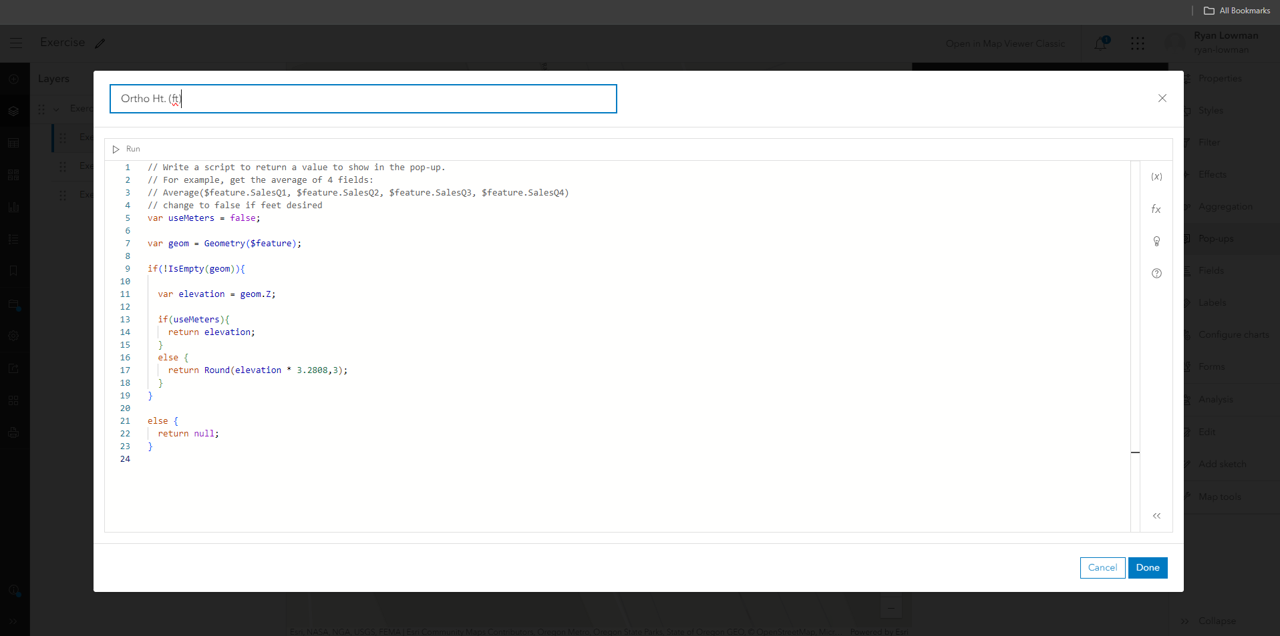Open the help question mark icon

pyautogui.click(x=1156, y=273)
